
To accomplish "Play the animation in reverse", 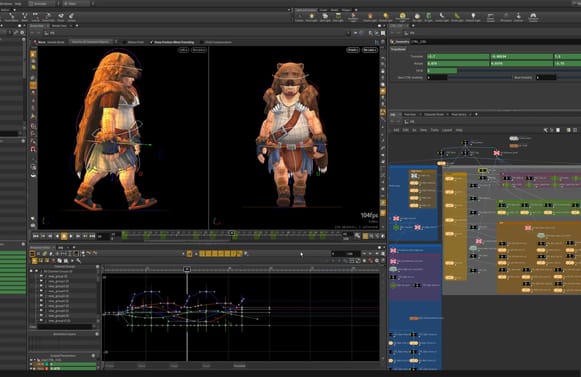I will (x=57, y=236).
